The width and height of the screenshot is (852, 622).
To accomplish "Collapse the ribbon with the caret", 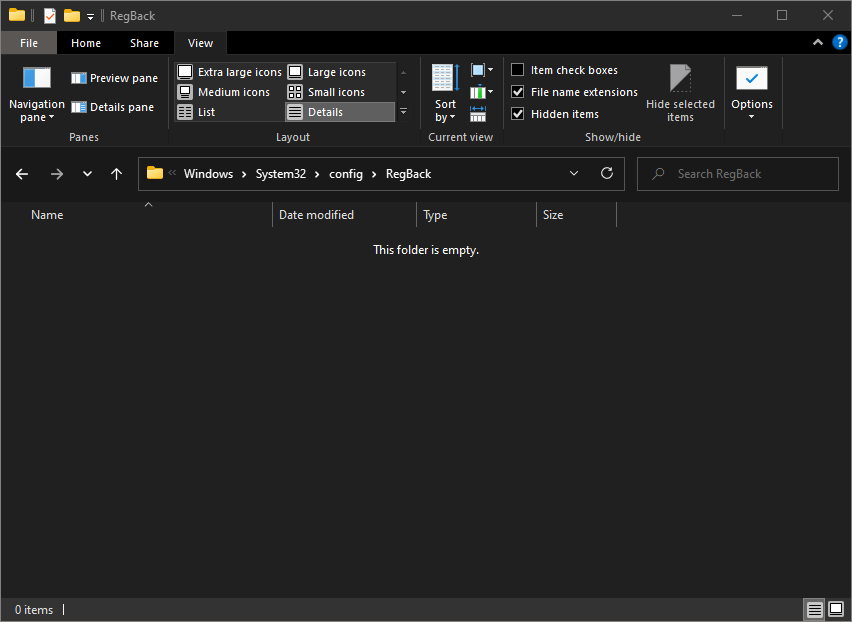I will coord(817,42).
